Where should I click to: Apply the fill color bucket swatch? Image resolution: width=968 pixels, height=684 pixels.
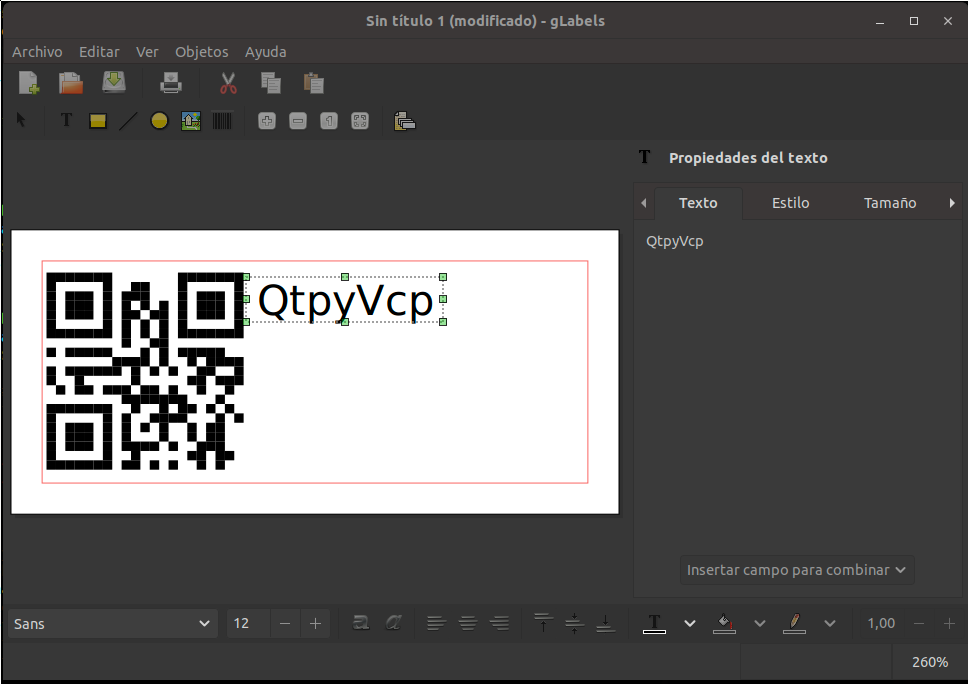click(x=724, y=624)
